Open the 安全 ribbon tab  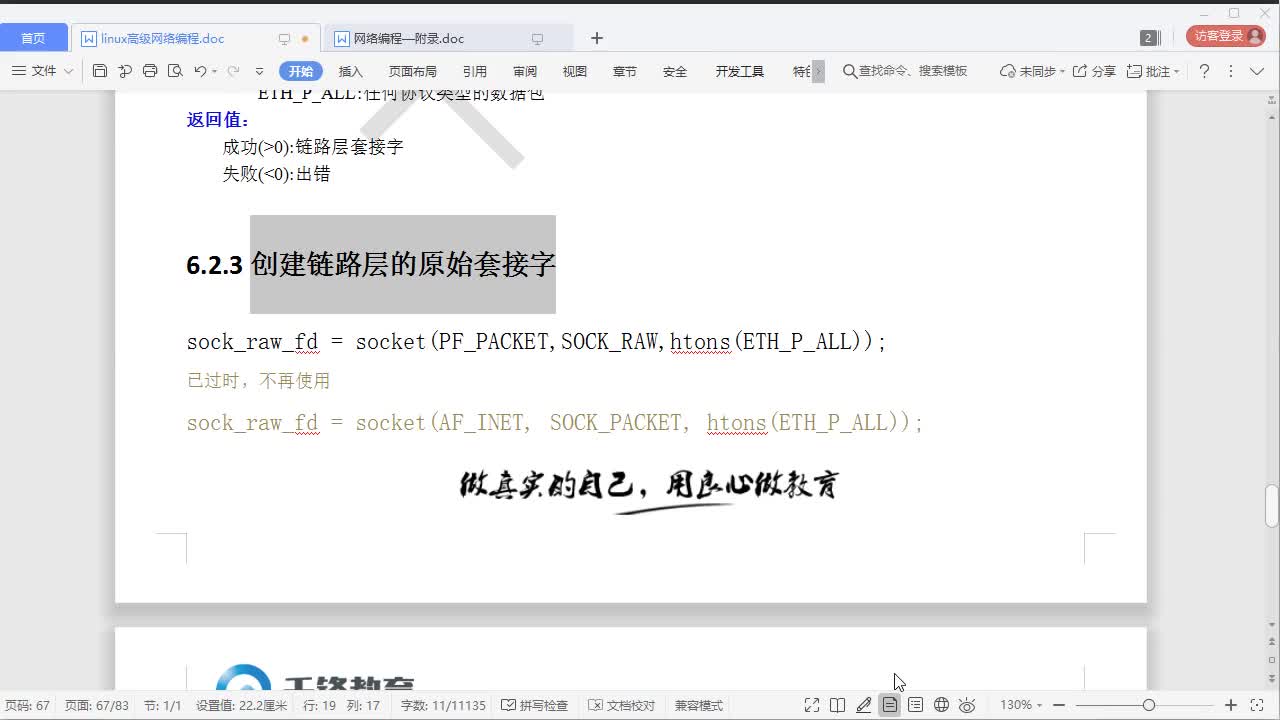coord(675,71)
